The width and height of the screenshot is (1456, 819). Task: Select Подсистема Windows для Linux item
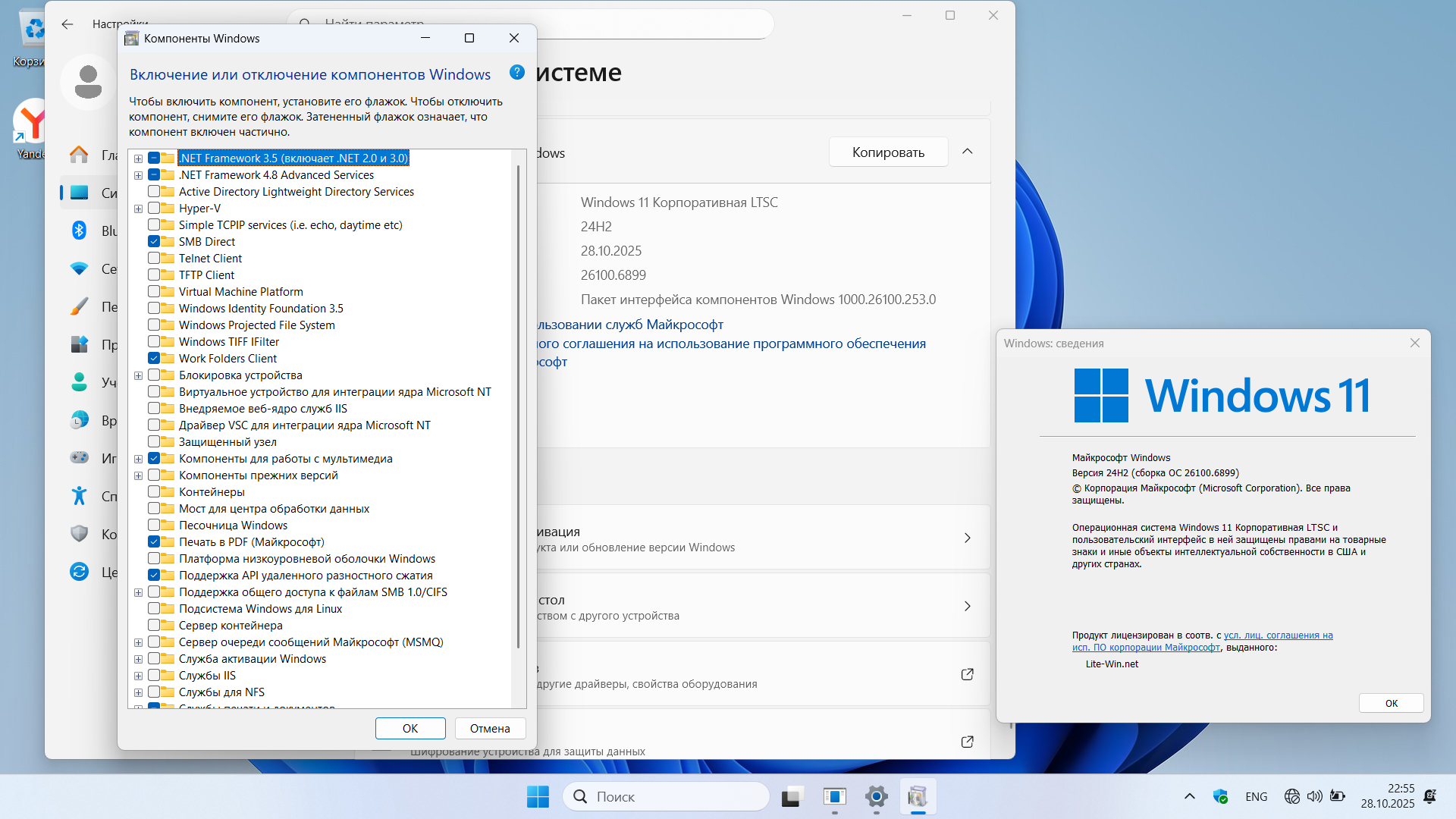[260, 609]
